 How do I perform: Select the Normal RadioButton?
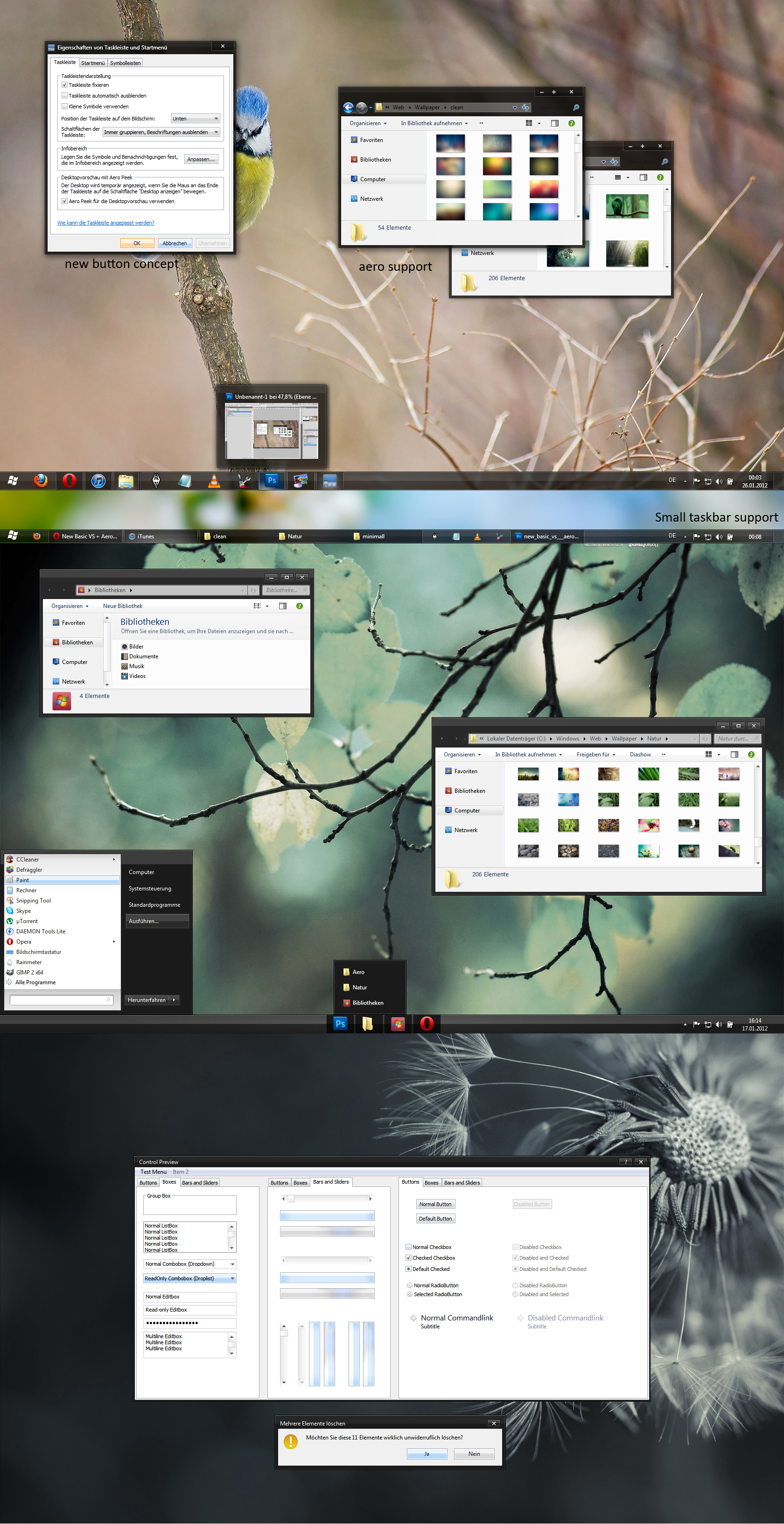pyautogui.click(x=410, y=1285)
